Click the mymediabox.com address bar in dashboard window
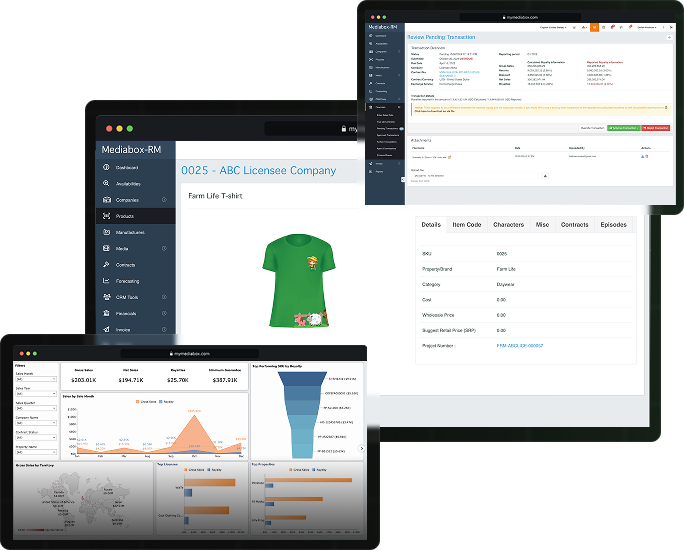The height and width of the screenshot is (550, 684). click(x=190, y=354)
